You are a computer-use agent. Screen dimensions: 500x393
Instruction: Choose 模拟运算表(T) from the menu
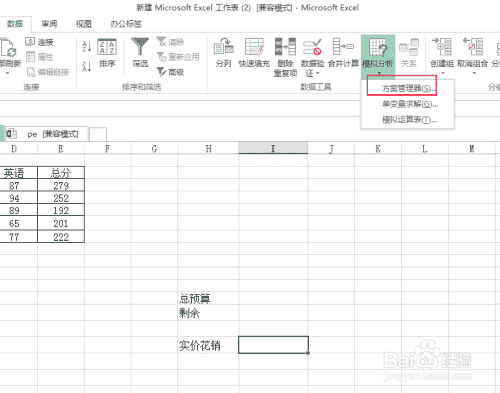(x=407, y=119)
